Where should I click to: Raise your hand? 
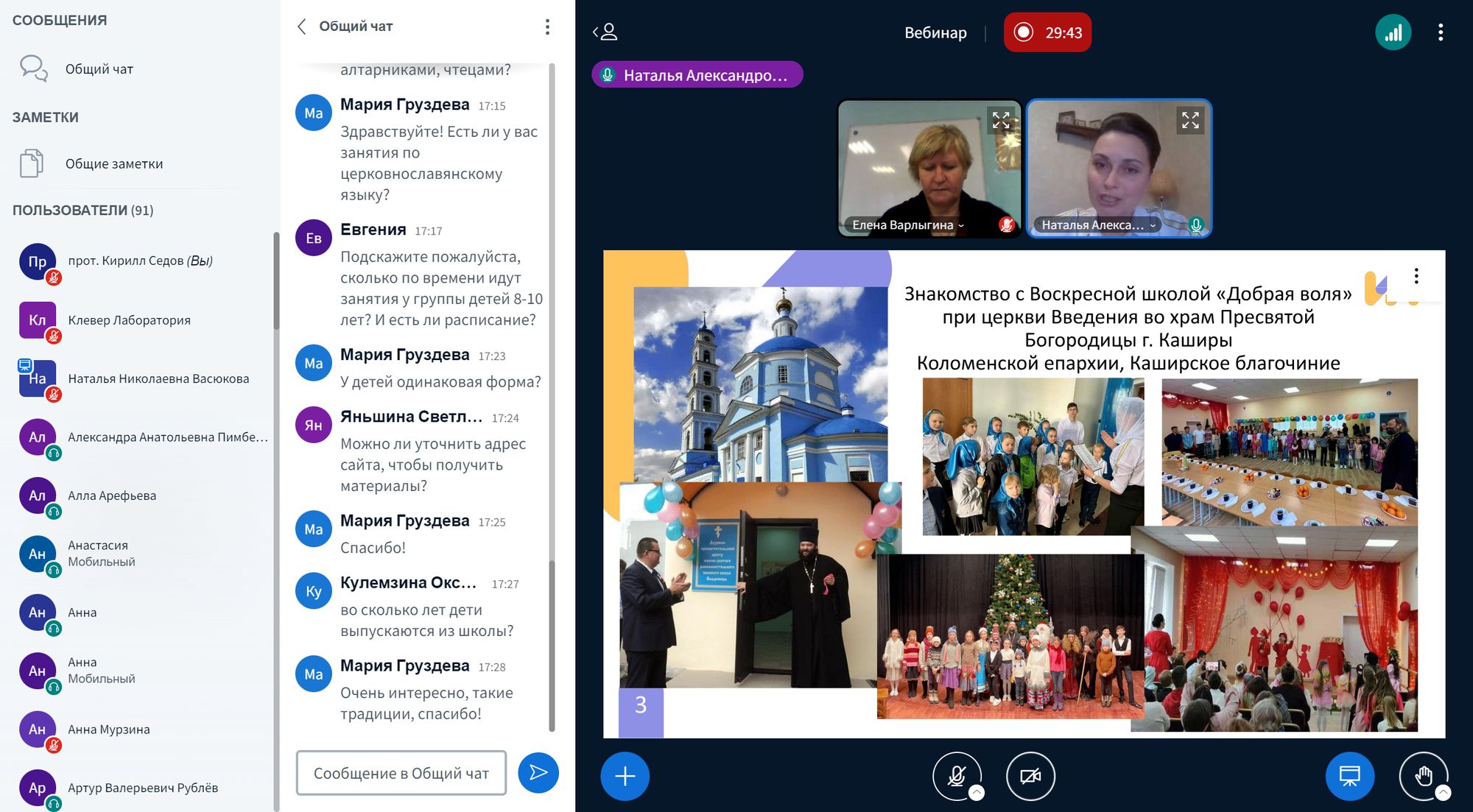coord(1423,775)
